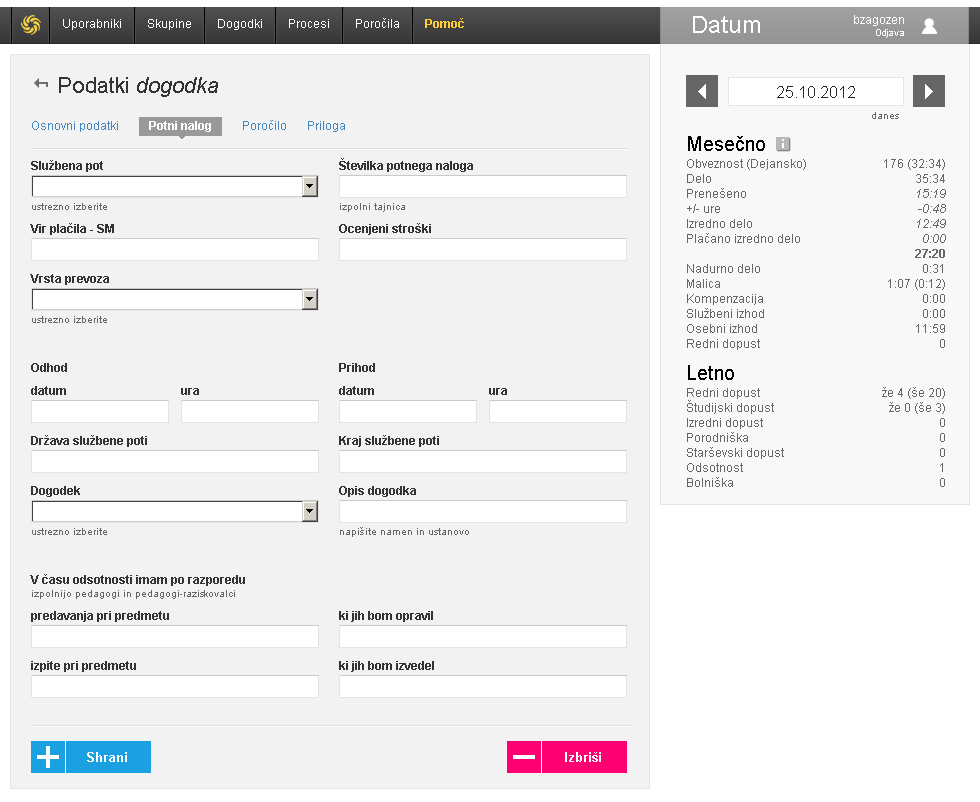Go to previous date with left arrow
This screenshot has height=802, width=980.
point(701,92)
